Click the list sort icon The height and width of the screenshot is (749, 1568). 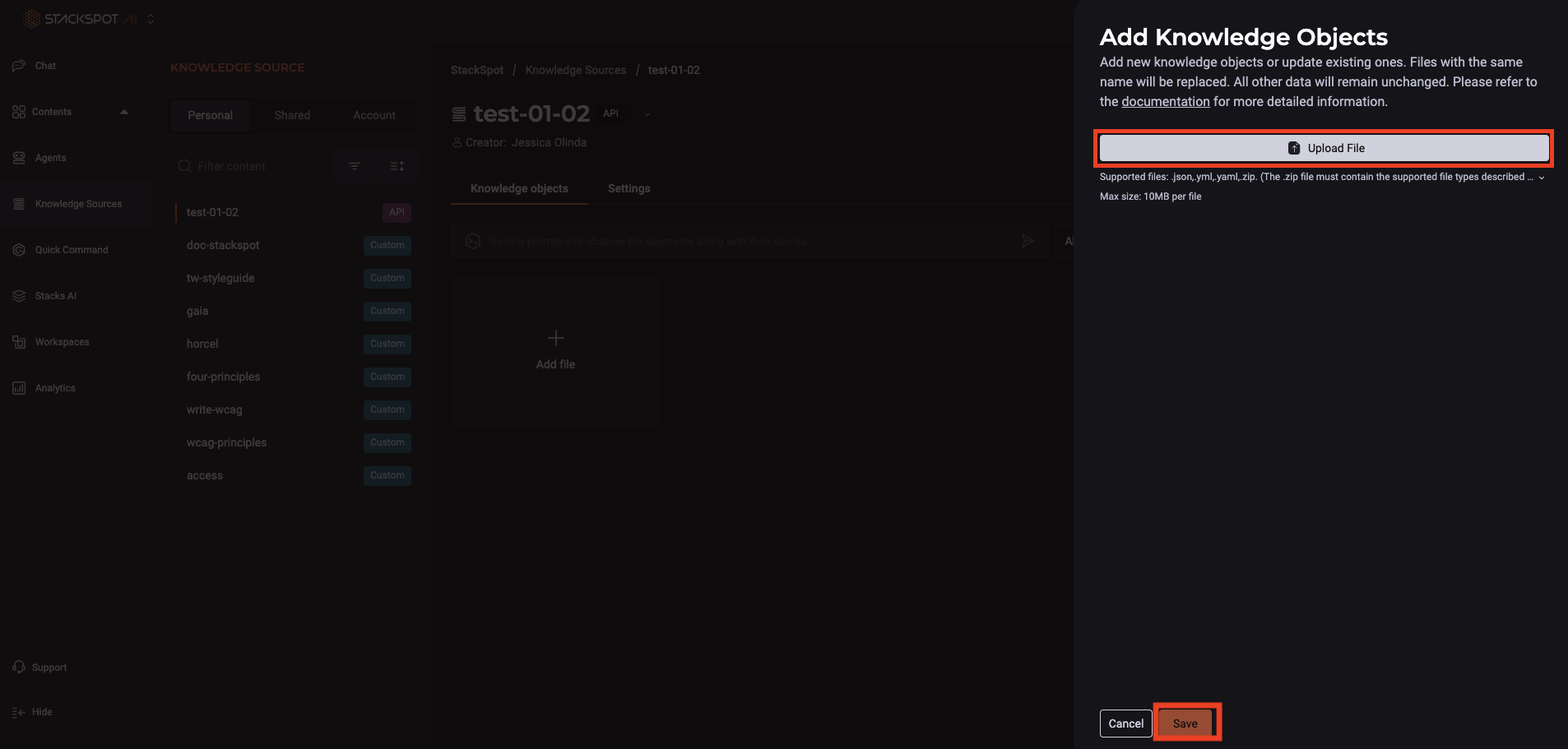pyautogui.click(x=397, y=166)
